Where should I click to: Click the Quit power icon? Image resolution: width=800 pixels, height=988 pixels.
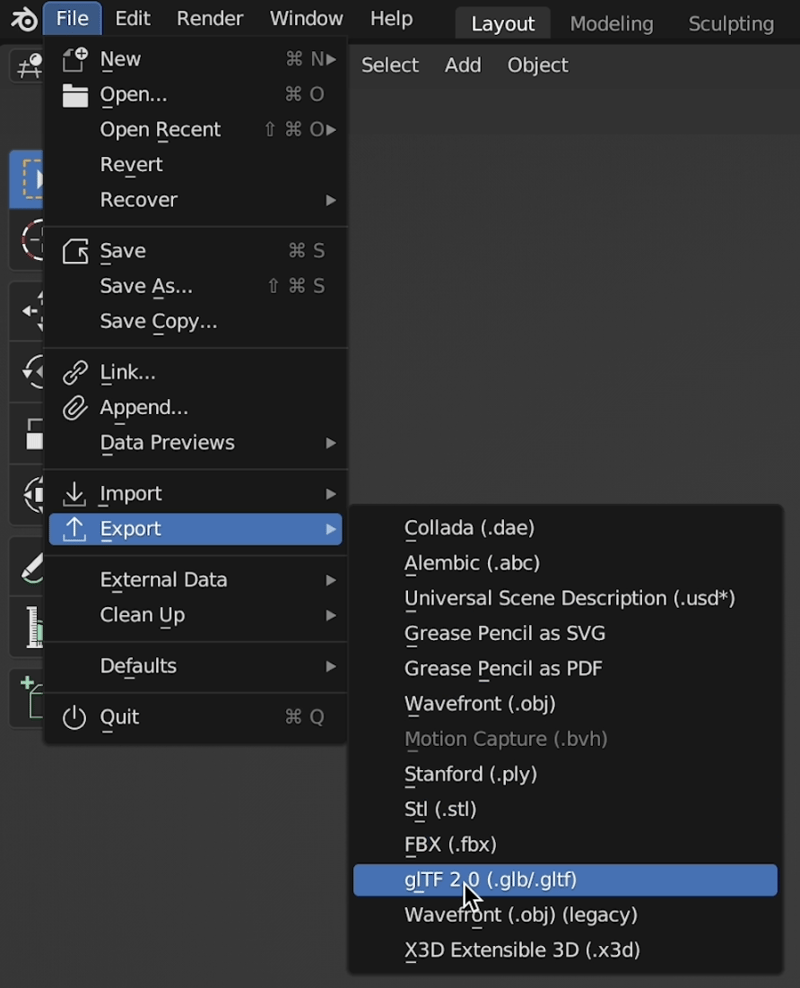(x=74, y=717)
